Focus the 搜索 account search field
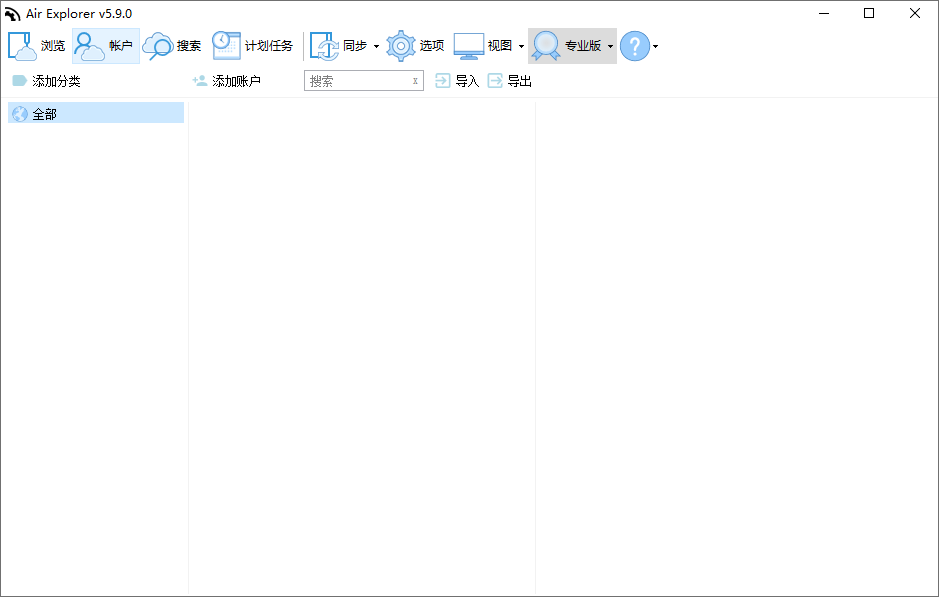The width and height of the screenshot is (939, 597). pos(356,81)
